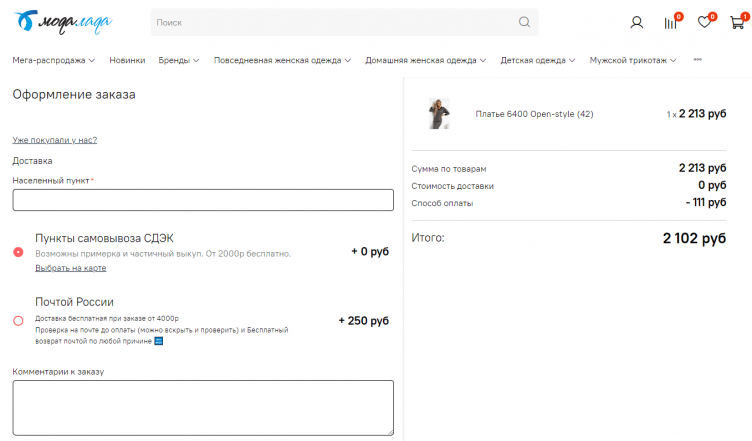Image resolution: width=752 pixels, height=441 pixels.
Task: Open the product comparison icon
Action: [670, 23]
